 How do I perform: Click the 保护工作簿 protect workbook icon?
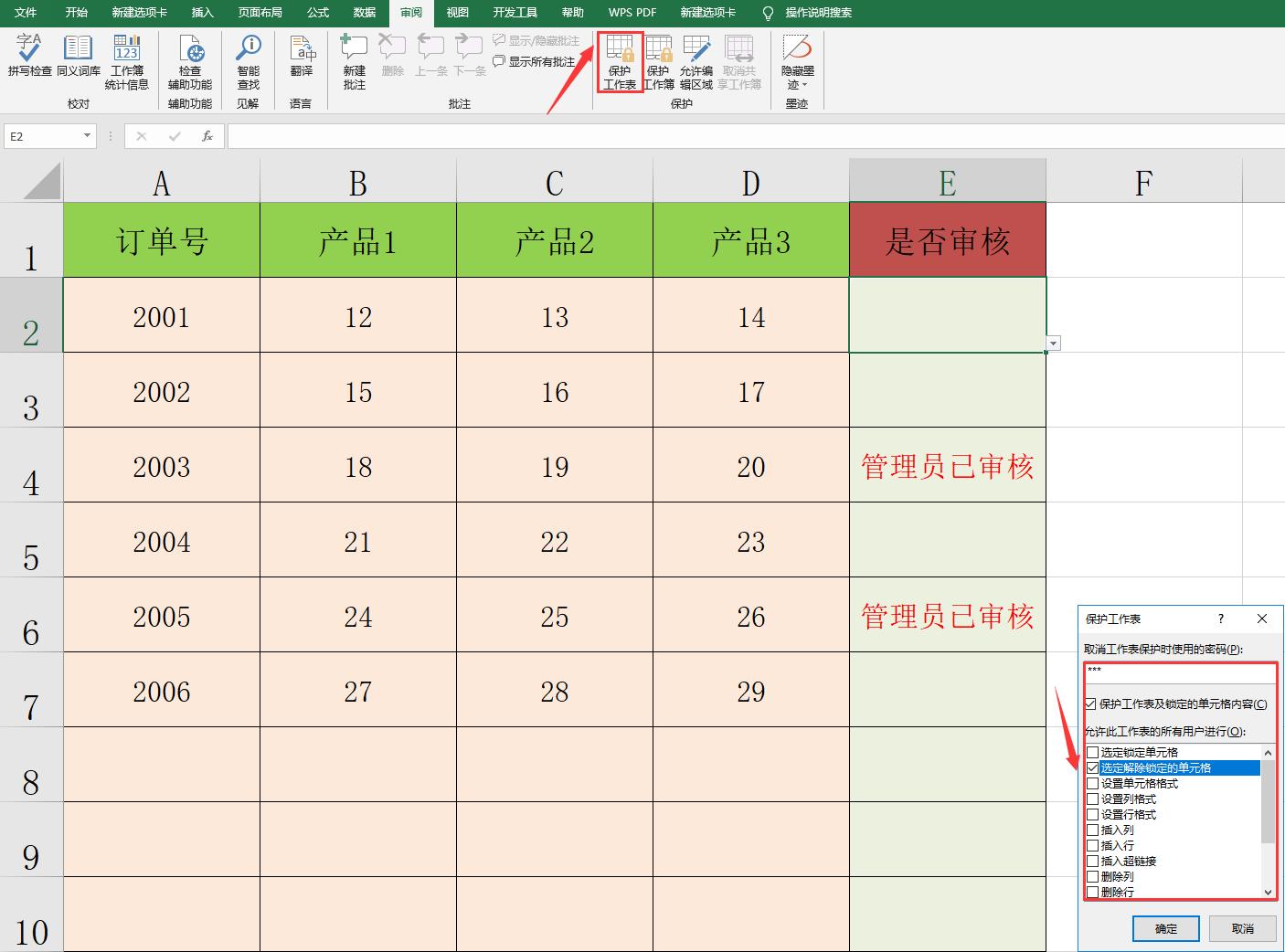[x=659, y=64]
